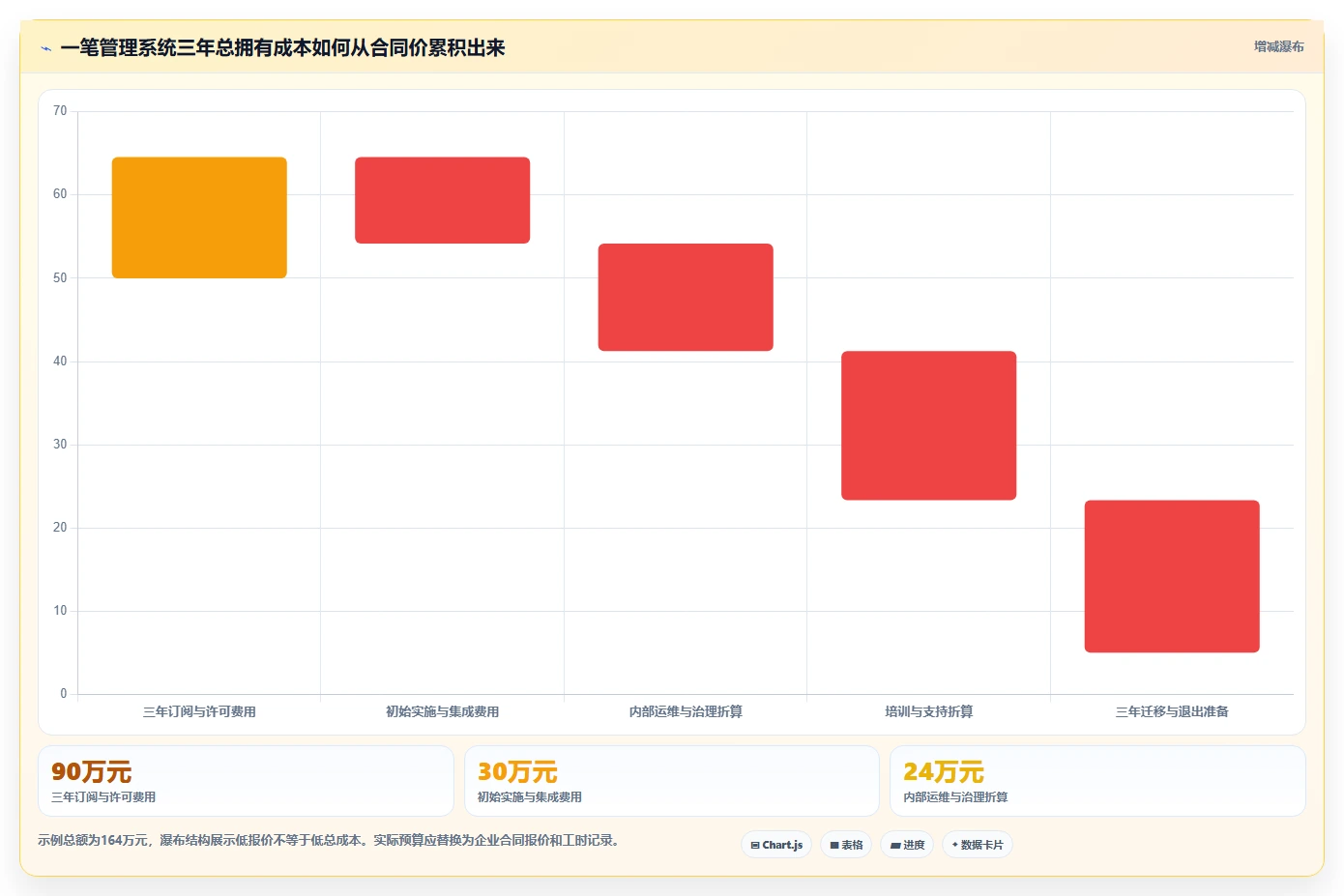Click the 进度 tag chip
Image resolution: width=1344 pixels, height=896 pixels.
tap(907, 845)
